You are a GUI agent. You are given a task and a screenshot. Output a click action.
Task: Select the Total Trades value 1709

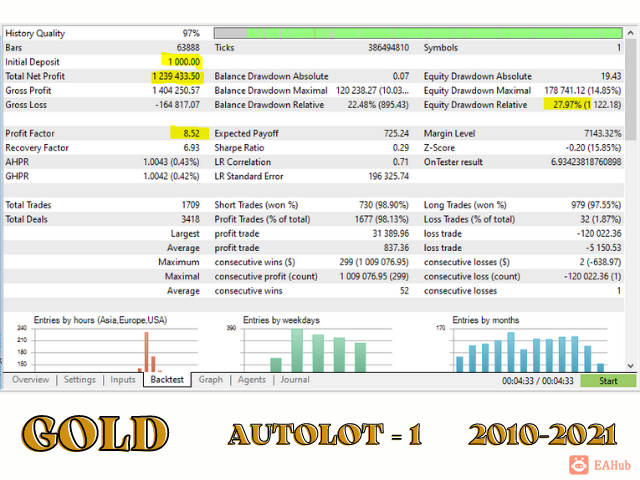point(191,205)
